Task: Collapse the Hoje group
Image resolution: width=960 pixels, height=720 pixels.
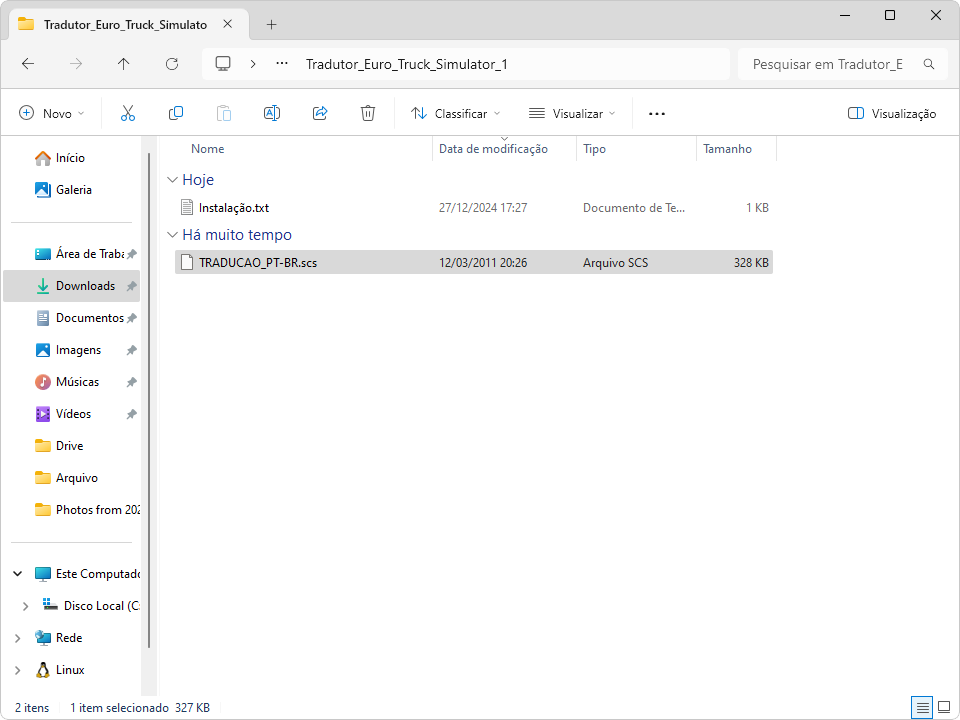Action: tap(172, 180)
